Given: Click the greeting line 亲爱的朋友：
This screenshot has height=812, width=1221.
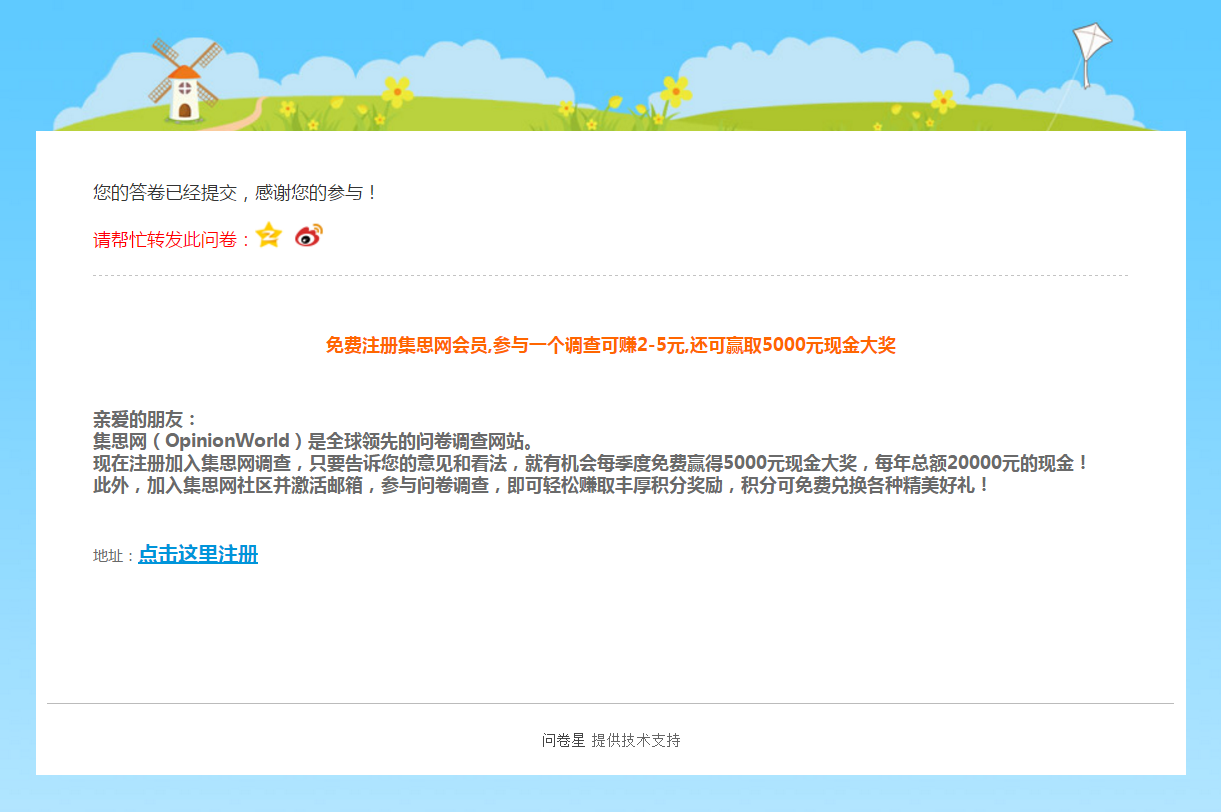Looking at the screenshot, I should point(146,419).
